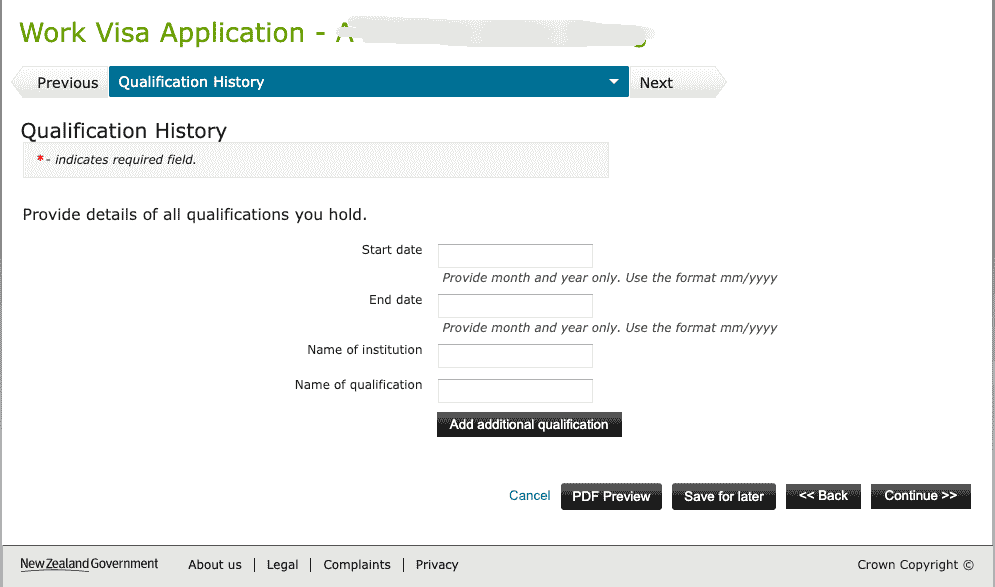Click the Crown Copyright footer text
Screen dimensions: 995x587
[x=915, y=565]
